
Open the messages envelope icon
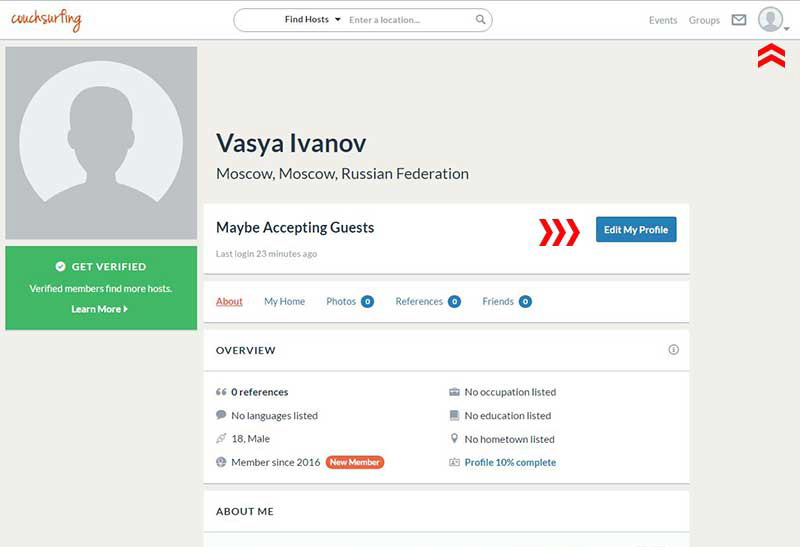click(739, 20)
